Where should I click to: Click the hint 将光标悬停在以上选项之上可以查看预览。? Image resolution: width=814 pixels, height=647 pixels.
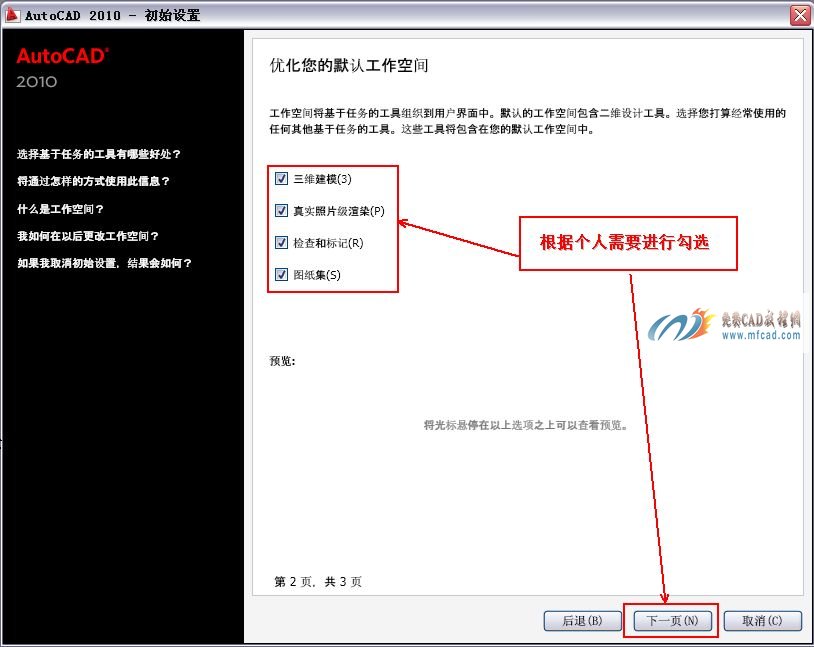point(526,425)
